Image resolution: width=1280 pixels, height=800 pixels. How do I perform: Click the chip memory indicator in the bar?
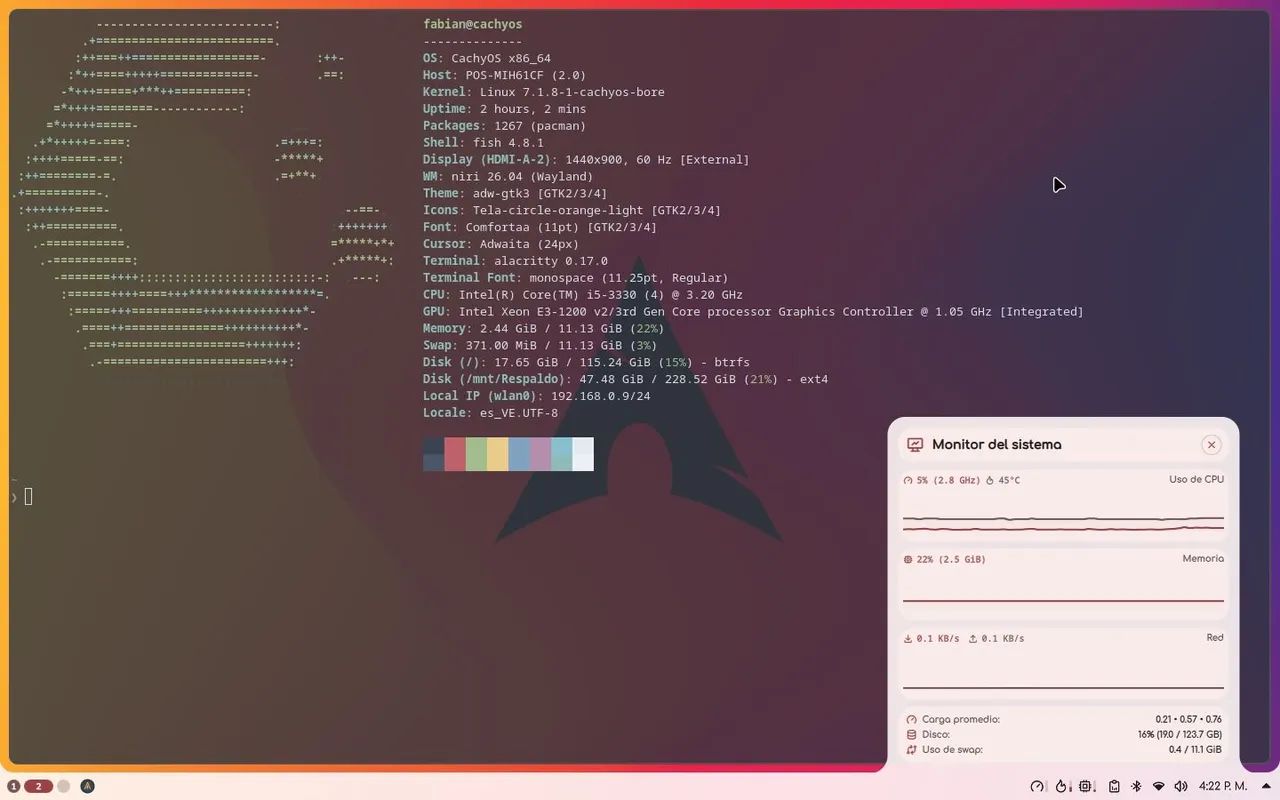[1087, 786]
